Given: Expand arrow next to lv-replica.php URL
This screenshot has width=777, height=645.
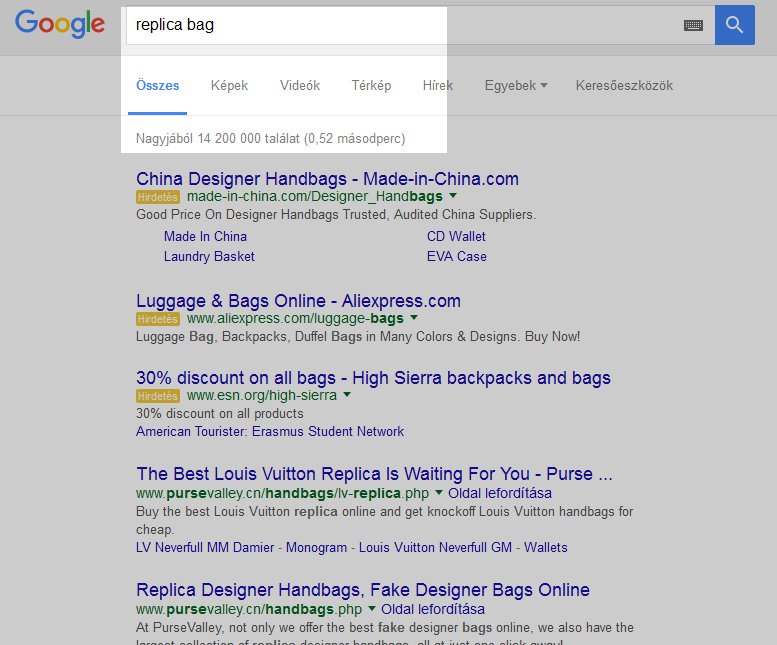Looking at the screenshot, I should click(439, 492).
